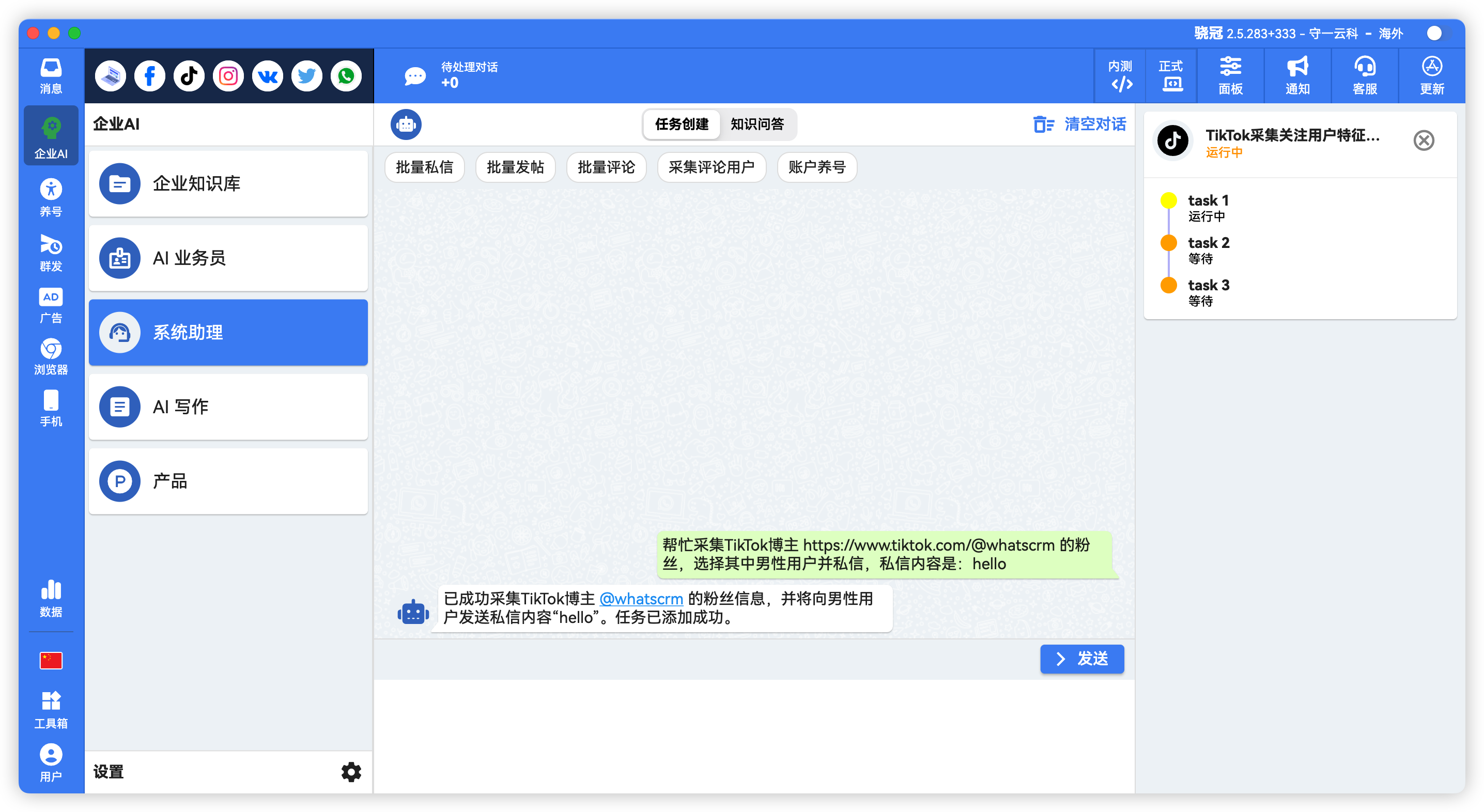This screenshot has width=1484, height=812.
Task: Open AI 写作 in the 企业AI list
Action: [228, 407]
